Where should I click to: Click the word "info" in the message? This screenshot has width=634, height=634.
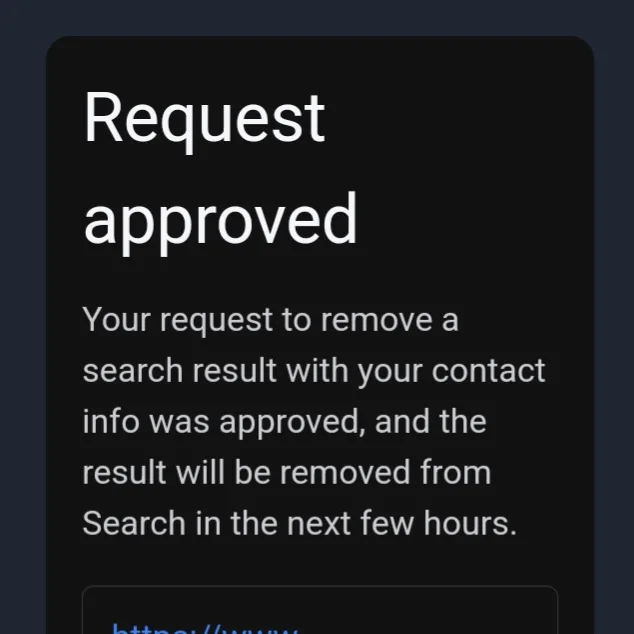(x=111, y=421)
